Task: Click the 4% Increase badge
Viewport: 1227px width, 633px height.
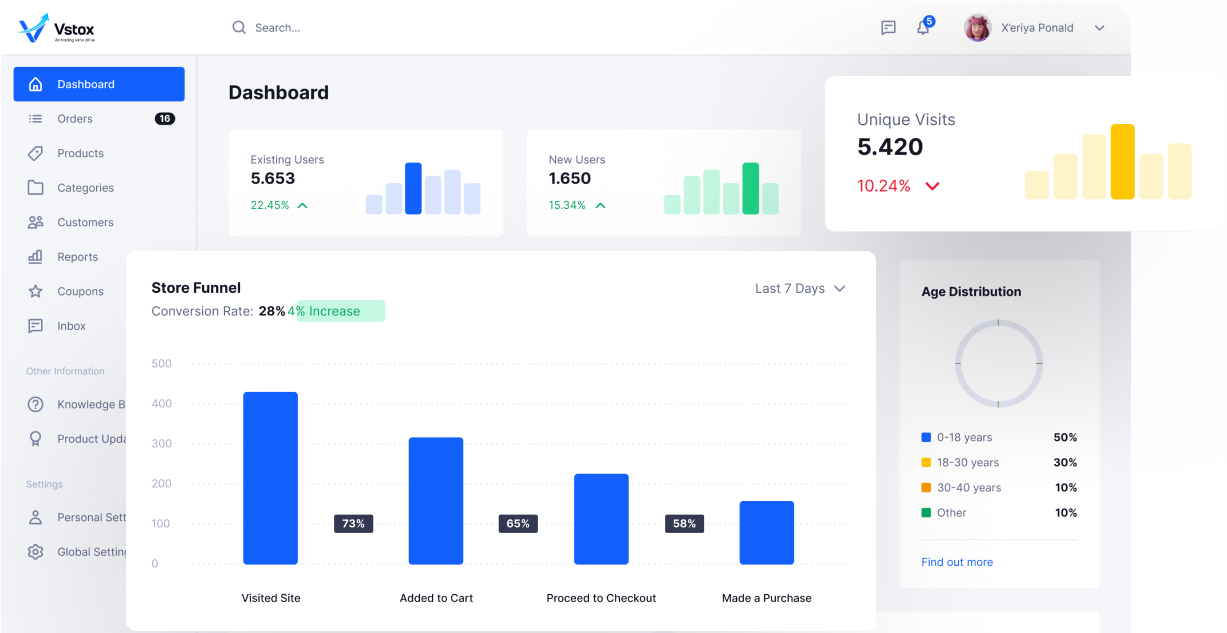Action: 340,311
